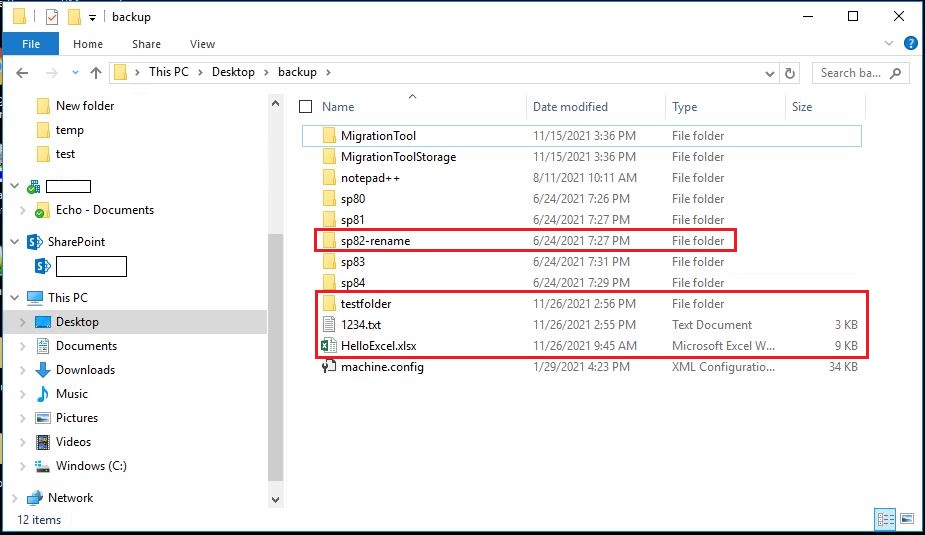Switch to the Home ribbon tab
Image resolution: width=925 pixels, height=535 pixels.
coord(88,44)
